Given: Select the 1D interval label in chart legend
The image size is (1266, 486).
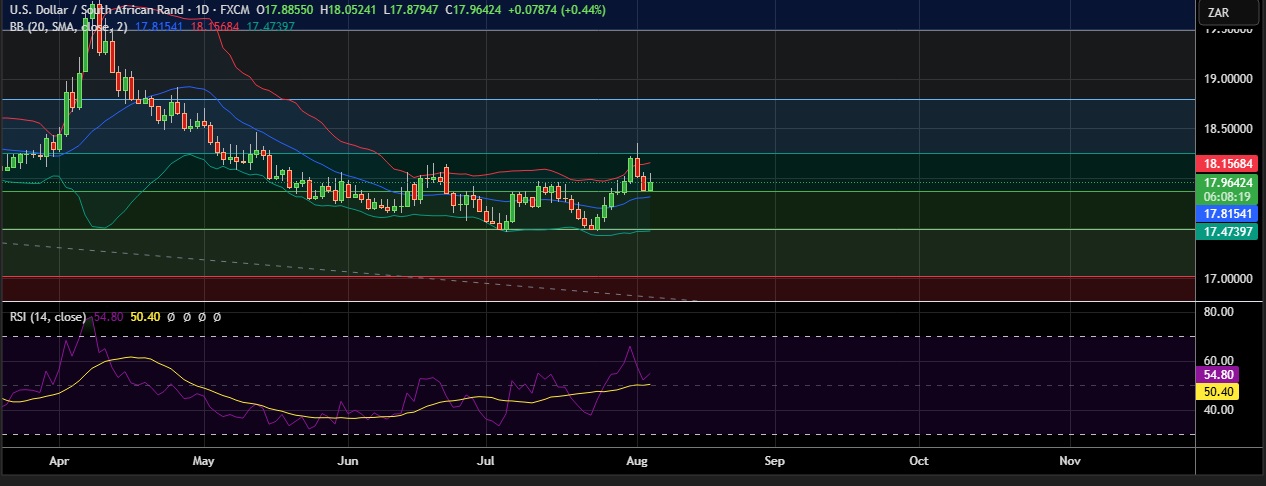Looking at the screenshot, I should (204, 10).
